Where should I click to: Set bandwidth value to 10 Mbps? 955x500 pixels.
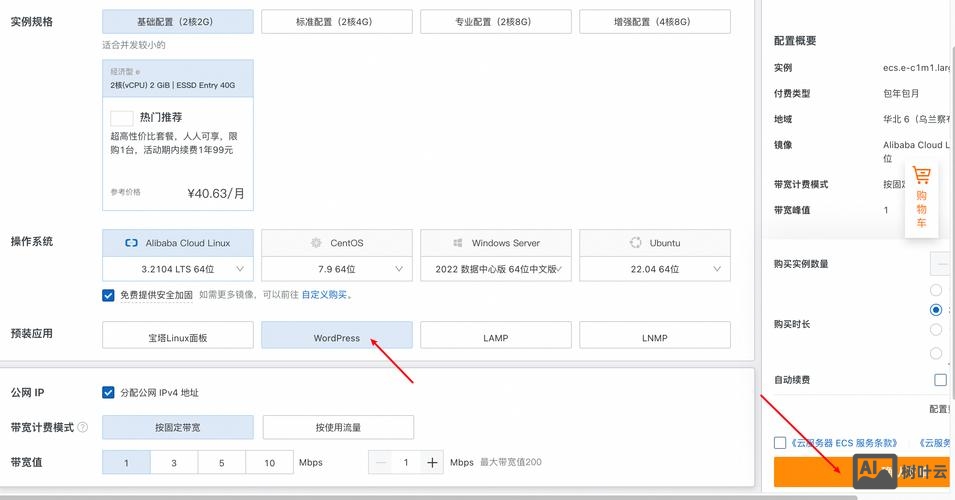pyautogui.click(x=269, y=462)
